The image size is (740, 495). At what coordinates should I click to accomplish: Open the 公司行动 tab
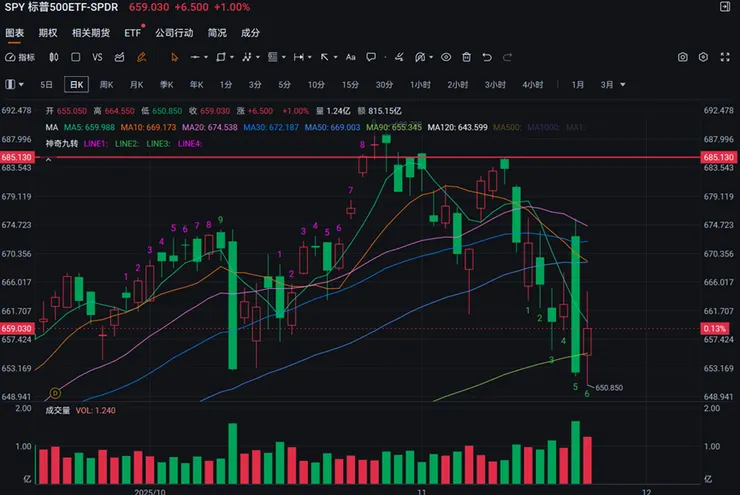click(x=174, y=33)
